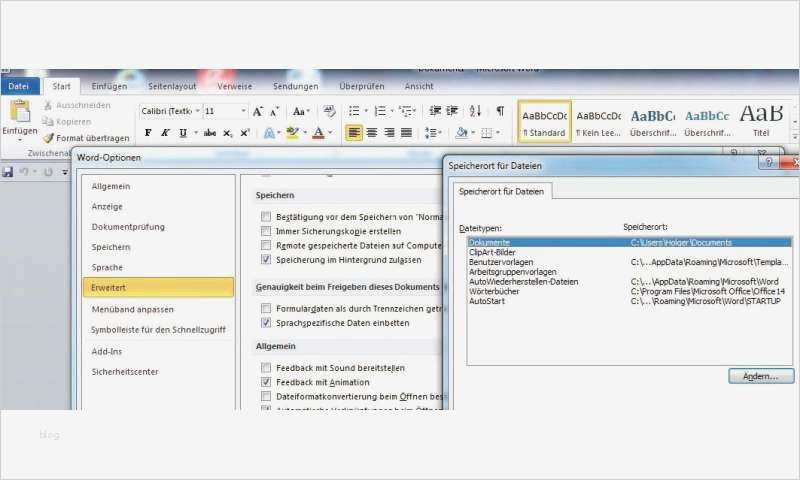Save via the Quick Access floppy icon

(8, 172)
